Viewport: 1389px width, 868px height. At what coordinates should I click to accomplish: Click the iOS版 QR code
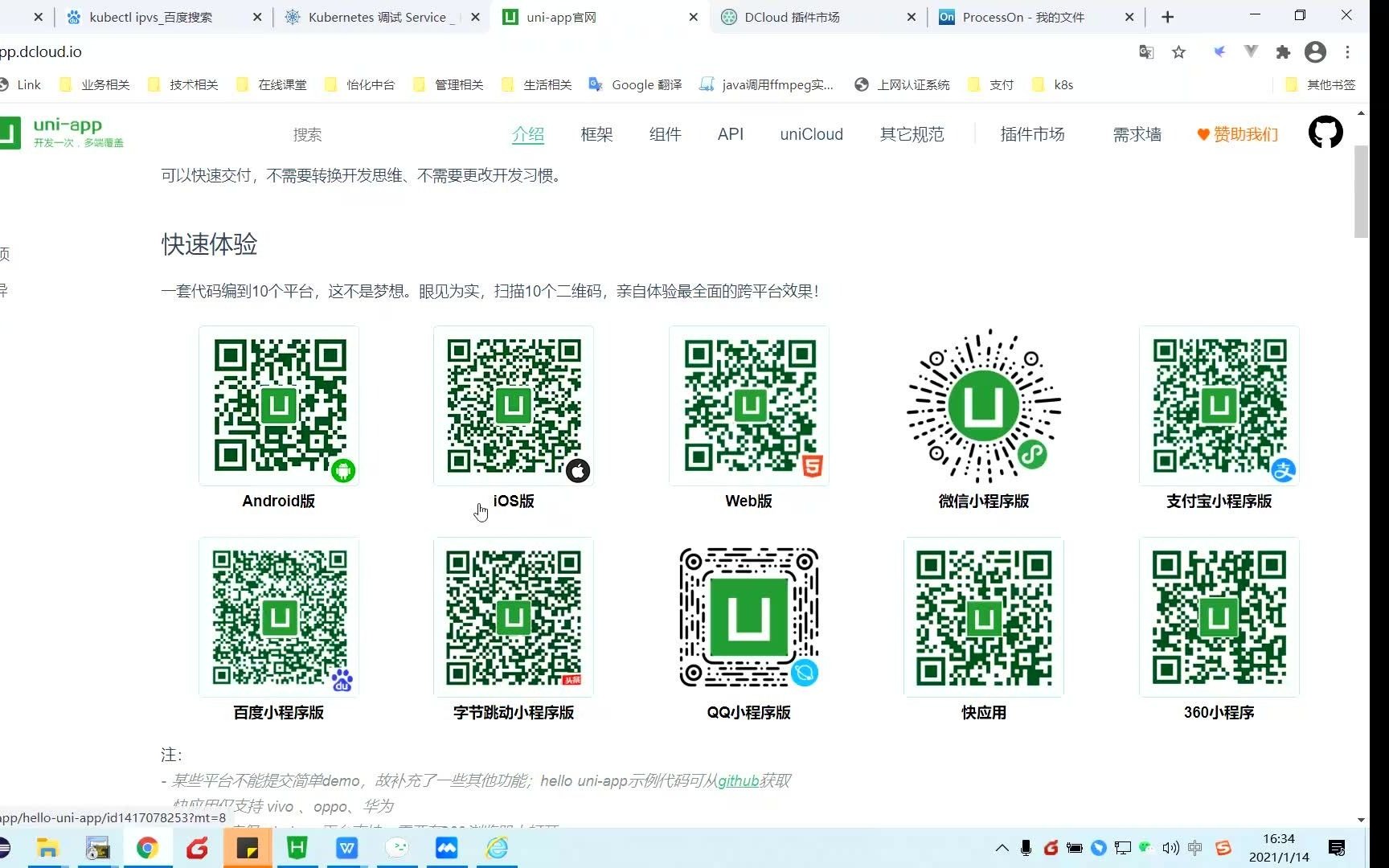point(514,406)
